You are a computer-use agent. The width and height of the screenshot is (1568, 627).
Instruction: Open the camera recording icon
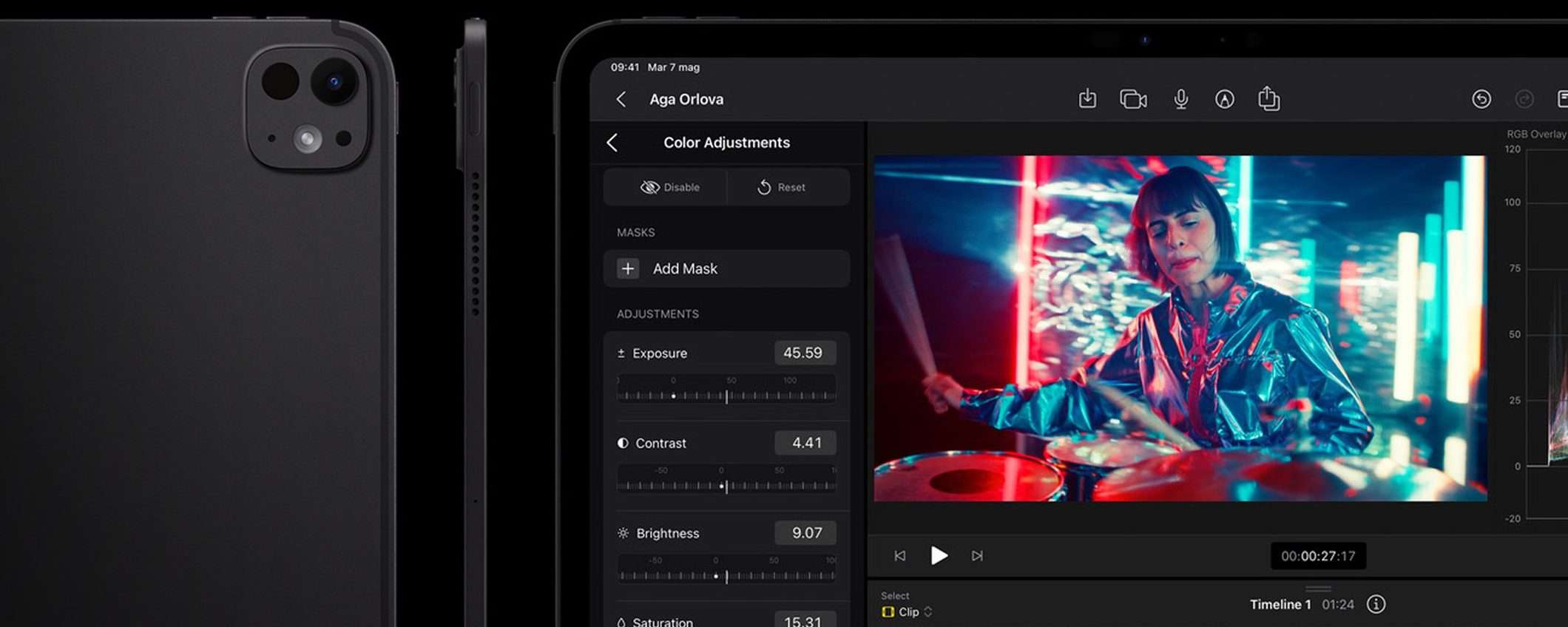coord(1132,99)
